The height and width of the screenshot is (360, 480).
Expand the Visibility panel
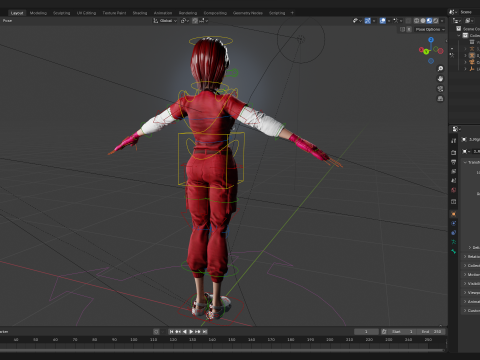tap(471, 284)
